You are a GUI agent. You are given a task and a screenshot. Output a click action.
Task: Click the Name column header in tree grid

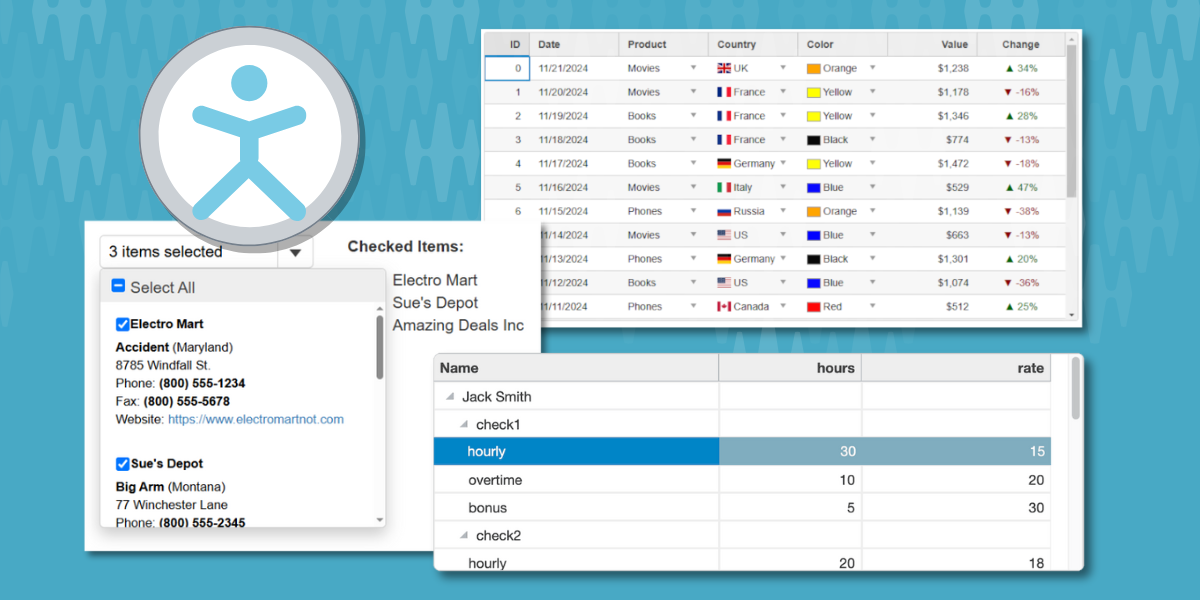[x=576, y=368]
